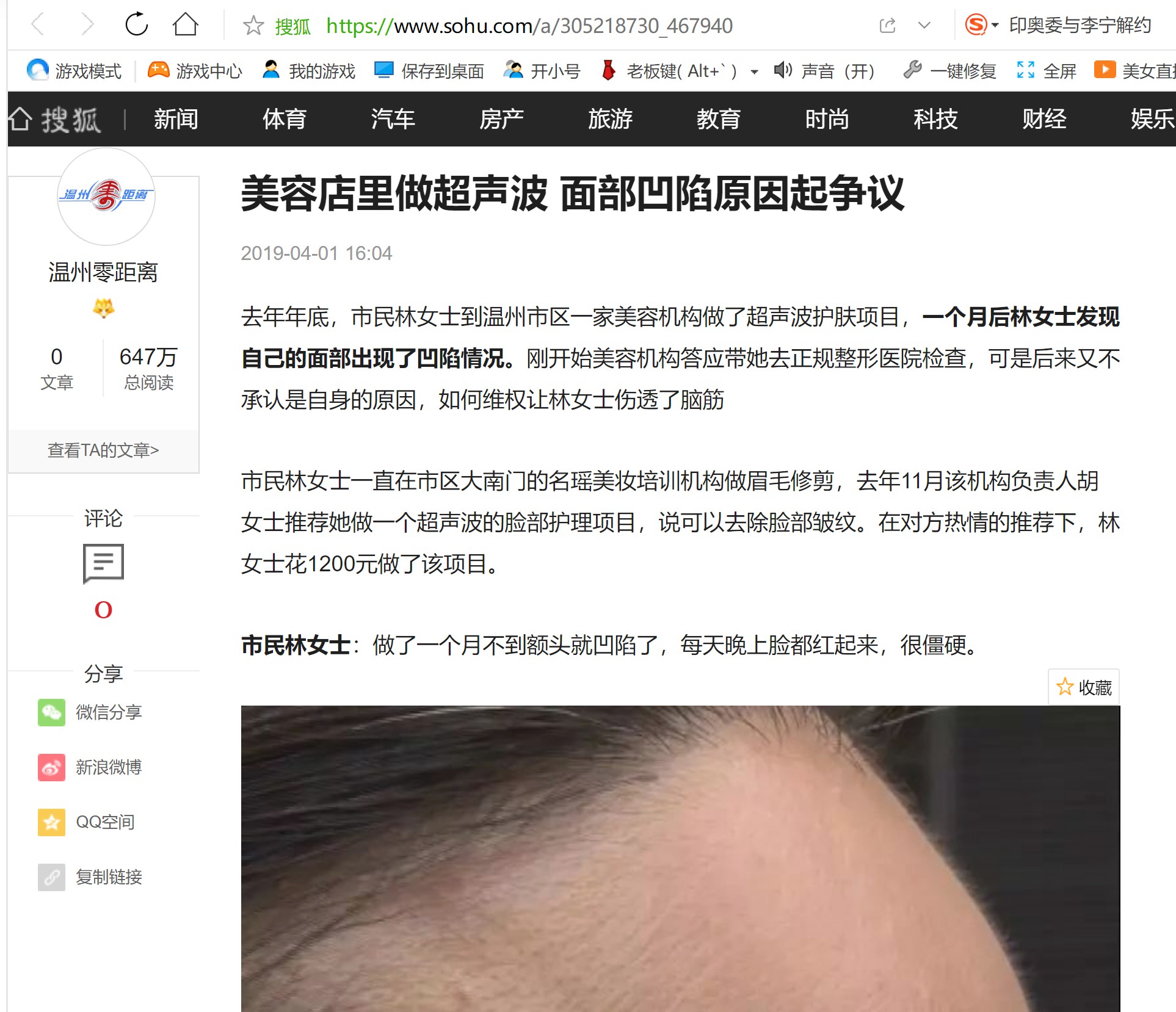Click the article headline 美容店里做超声波

tap(572, 193)
